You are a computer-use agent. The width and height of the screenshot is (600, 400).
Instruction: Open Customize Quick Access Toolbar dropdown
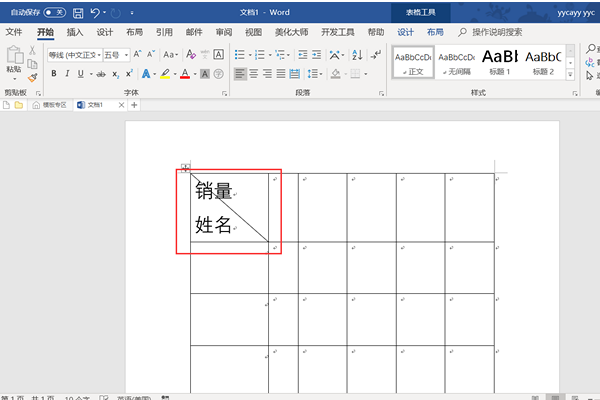(132, 13)
